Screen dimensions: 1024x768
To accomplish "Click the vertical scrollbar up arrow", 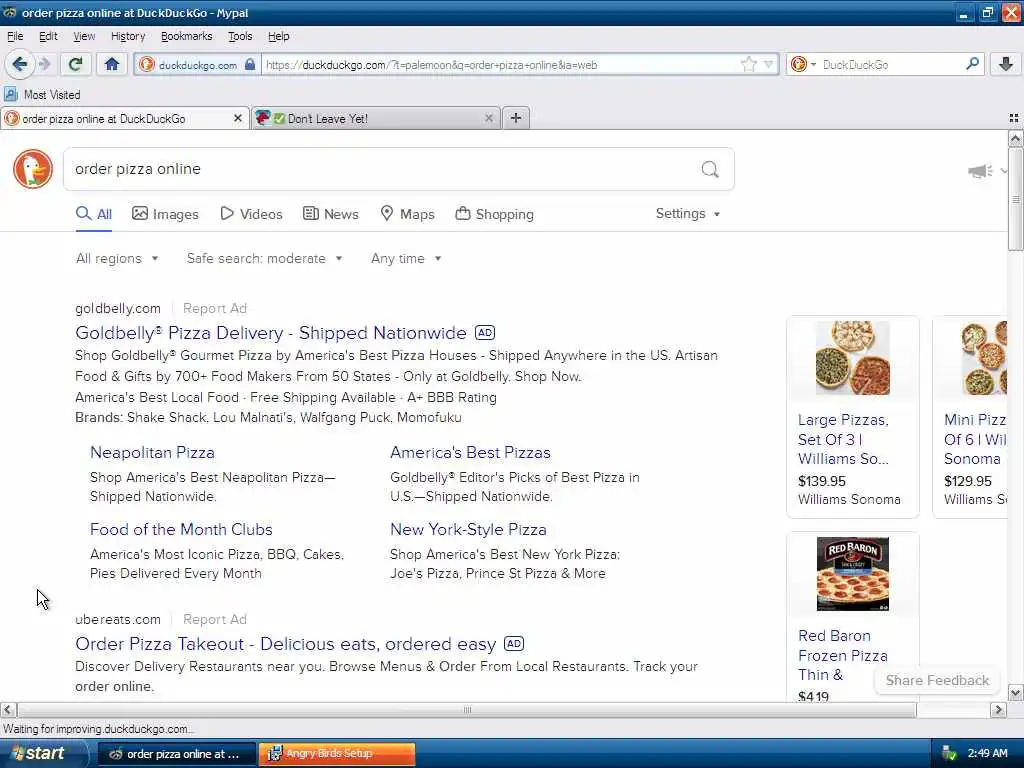I will pyautogui.click(x=1015, y=138).
